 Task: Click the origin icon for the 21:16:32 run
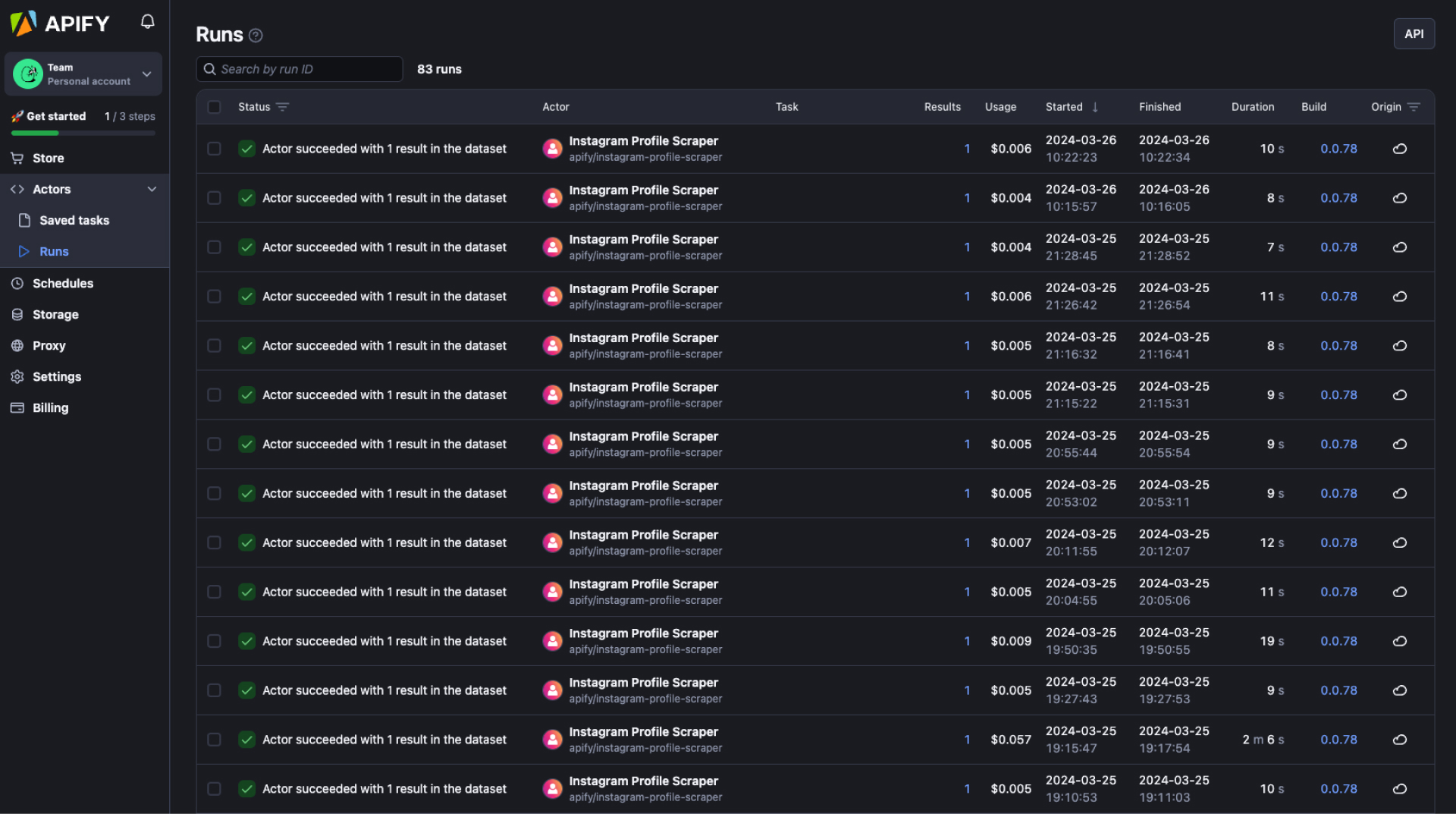click(x=1400, y=346)
